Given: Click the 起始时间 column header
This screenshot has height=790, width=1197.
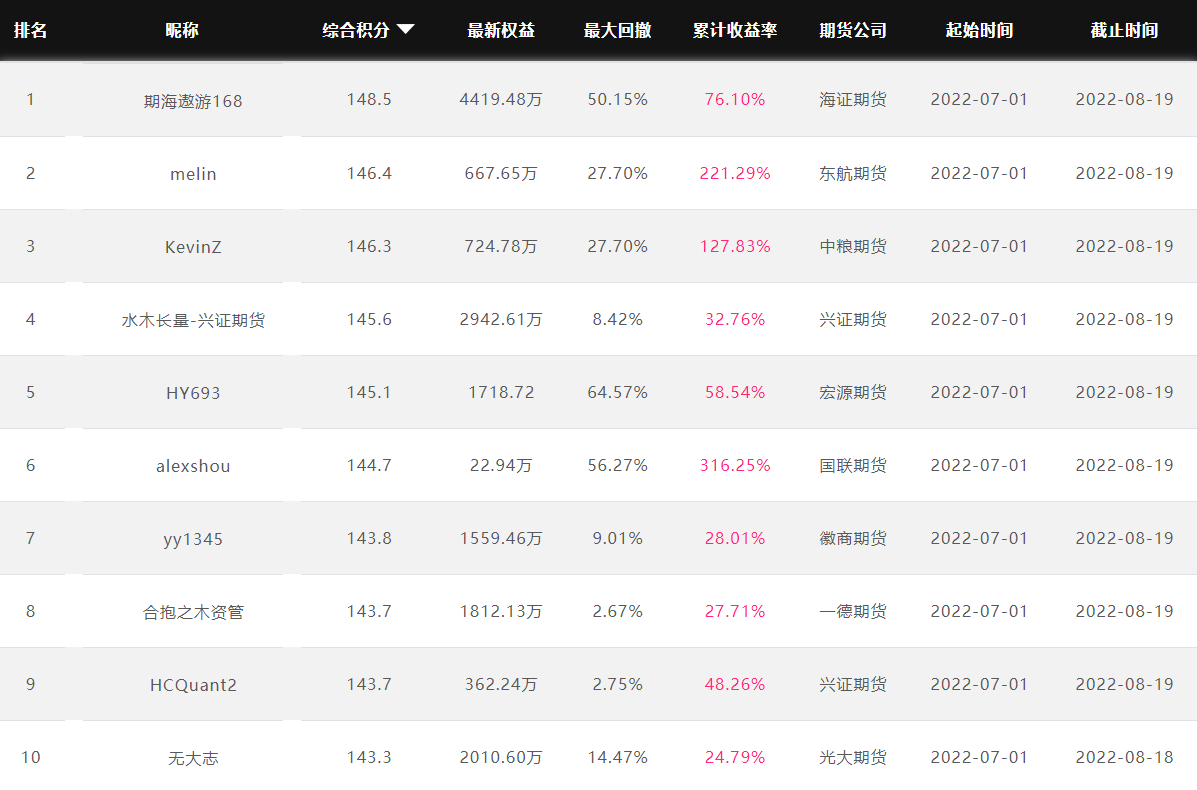Looking at the screenshot, I should [979, 30].
